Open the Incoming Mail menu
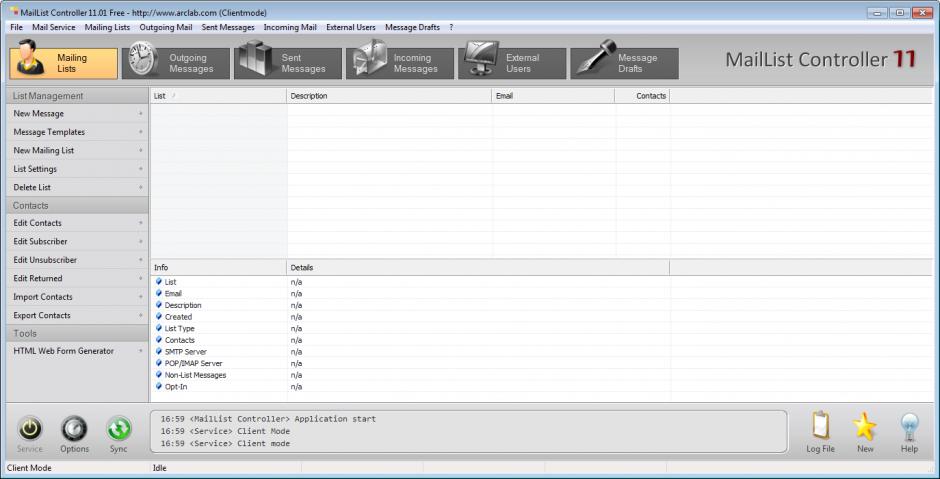The image size is (940, 479). point(290,28)
